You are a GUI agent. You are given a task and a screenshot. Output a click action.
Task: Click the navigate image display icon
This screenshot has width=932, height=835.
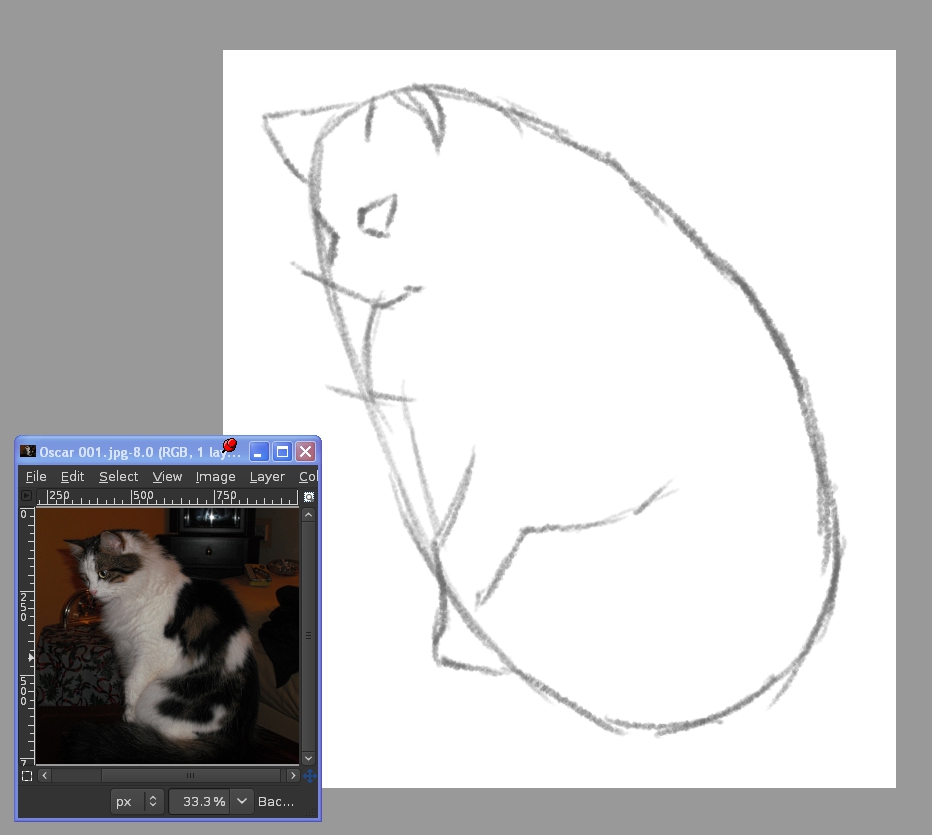tap(309, 775)
